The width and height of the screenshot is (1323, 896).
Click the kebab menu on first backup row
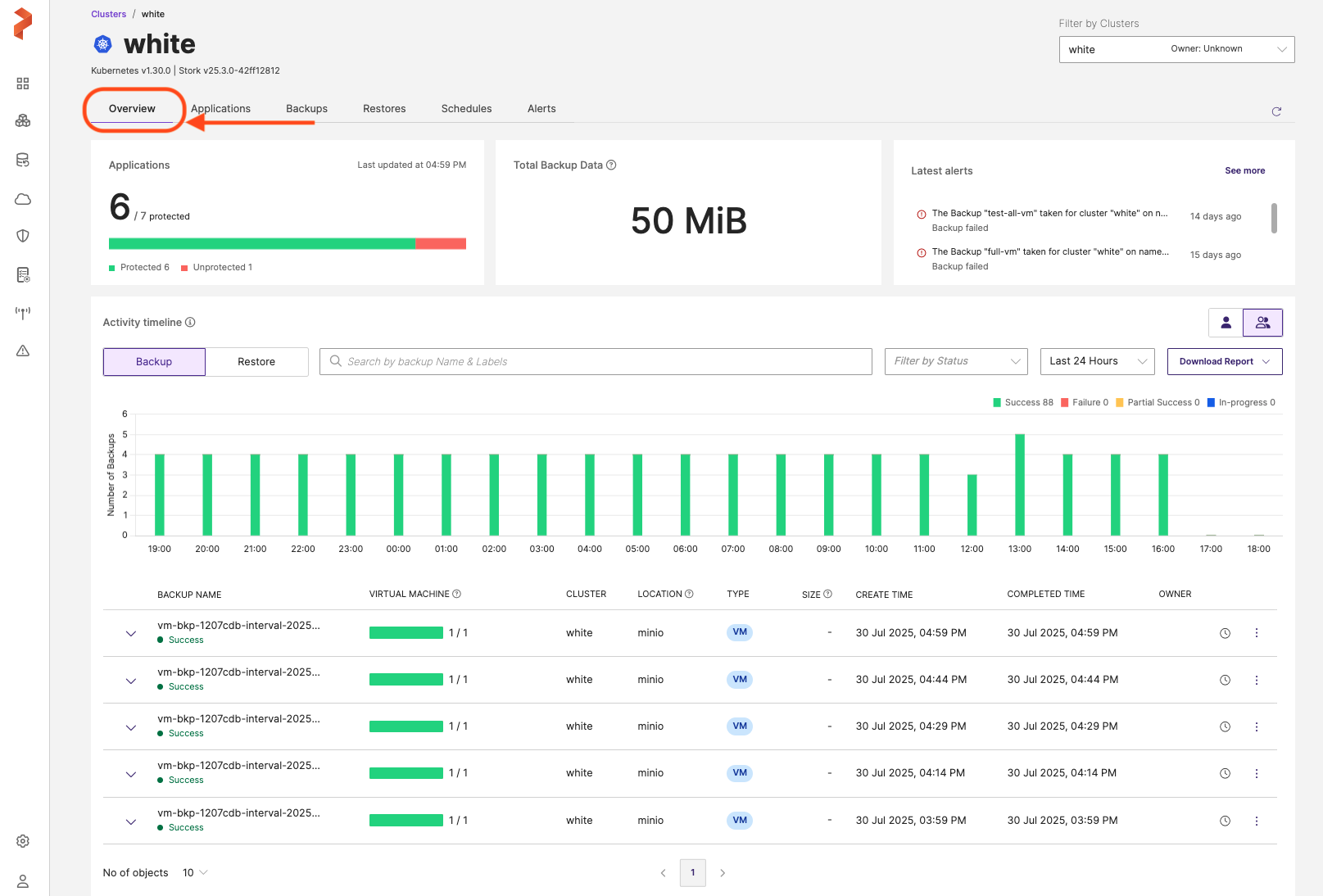1256,633
